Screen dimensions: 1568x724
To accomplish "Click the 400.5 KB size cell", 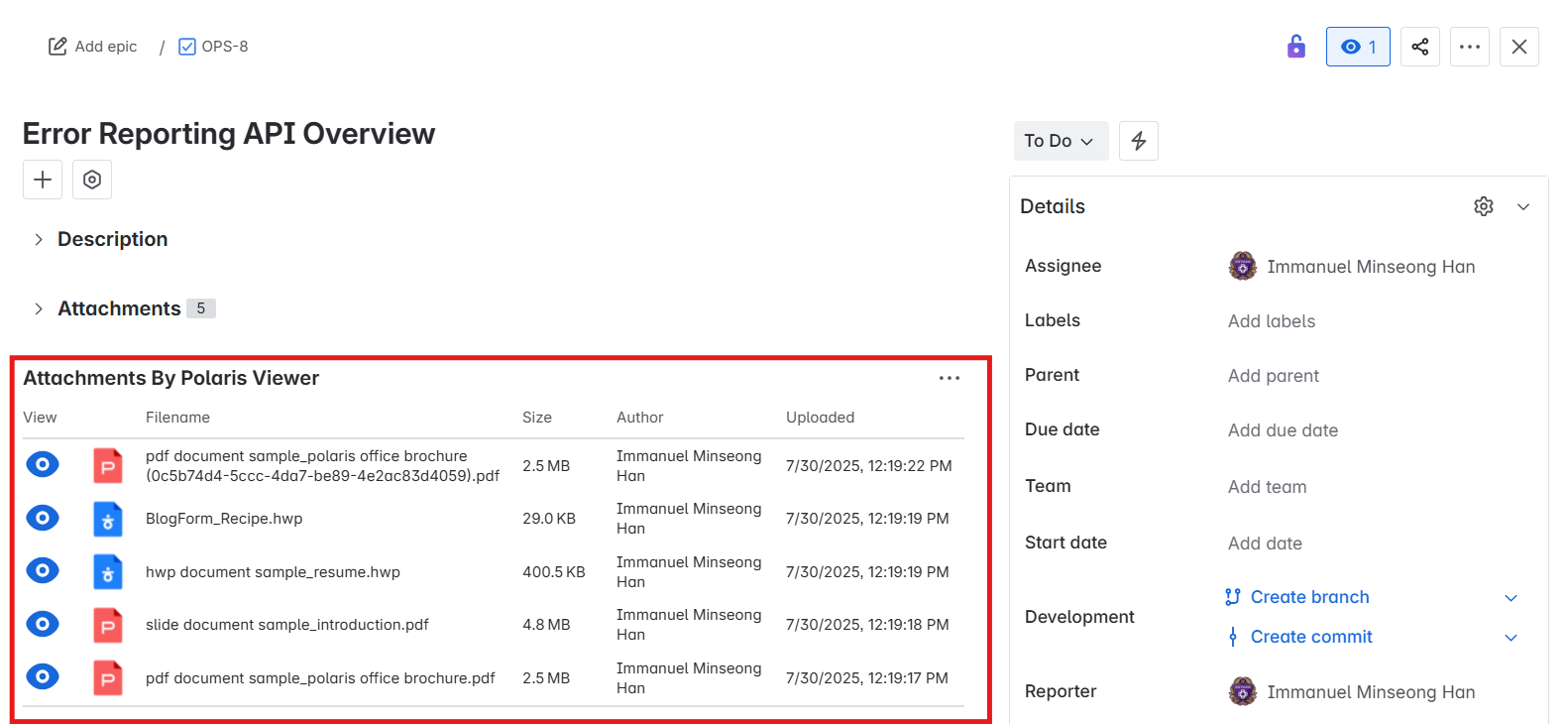I will (x=554, y=572).
